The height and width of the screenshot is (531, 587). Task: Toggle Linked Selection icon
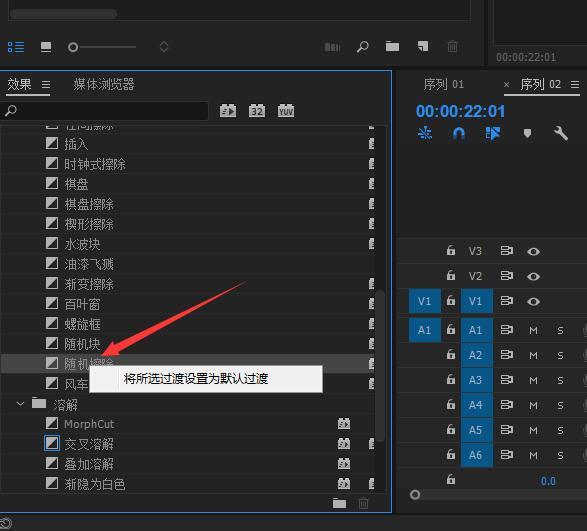coord(493,133)
